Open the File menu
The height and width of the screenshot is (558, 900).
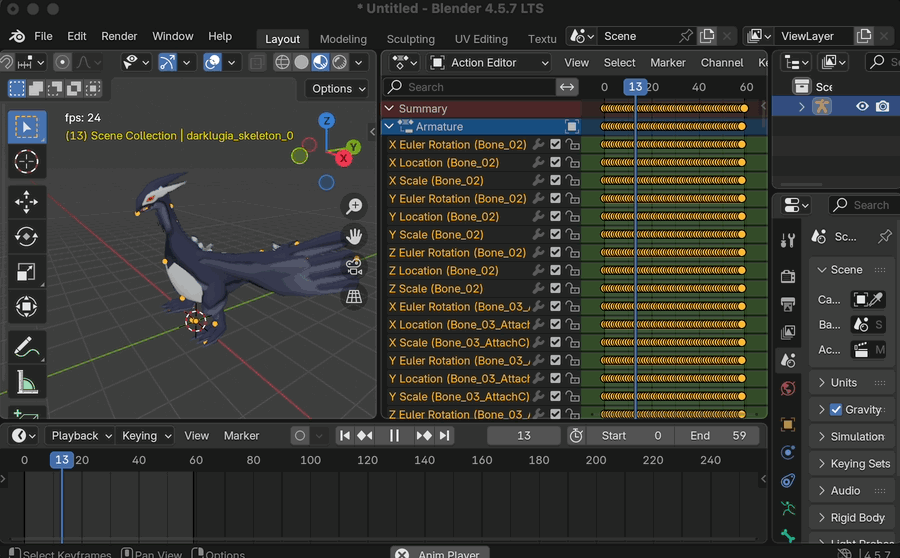click(43, 36)
